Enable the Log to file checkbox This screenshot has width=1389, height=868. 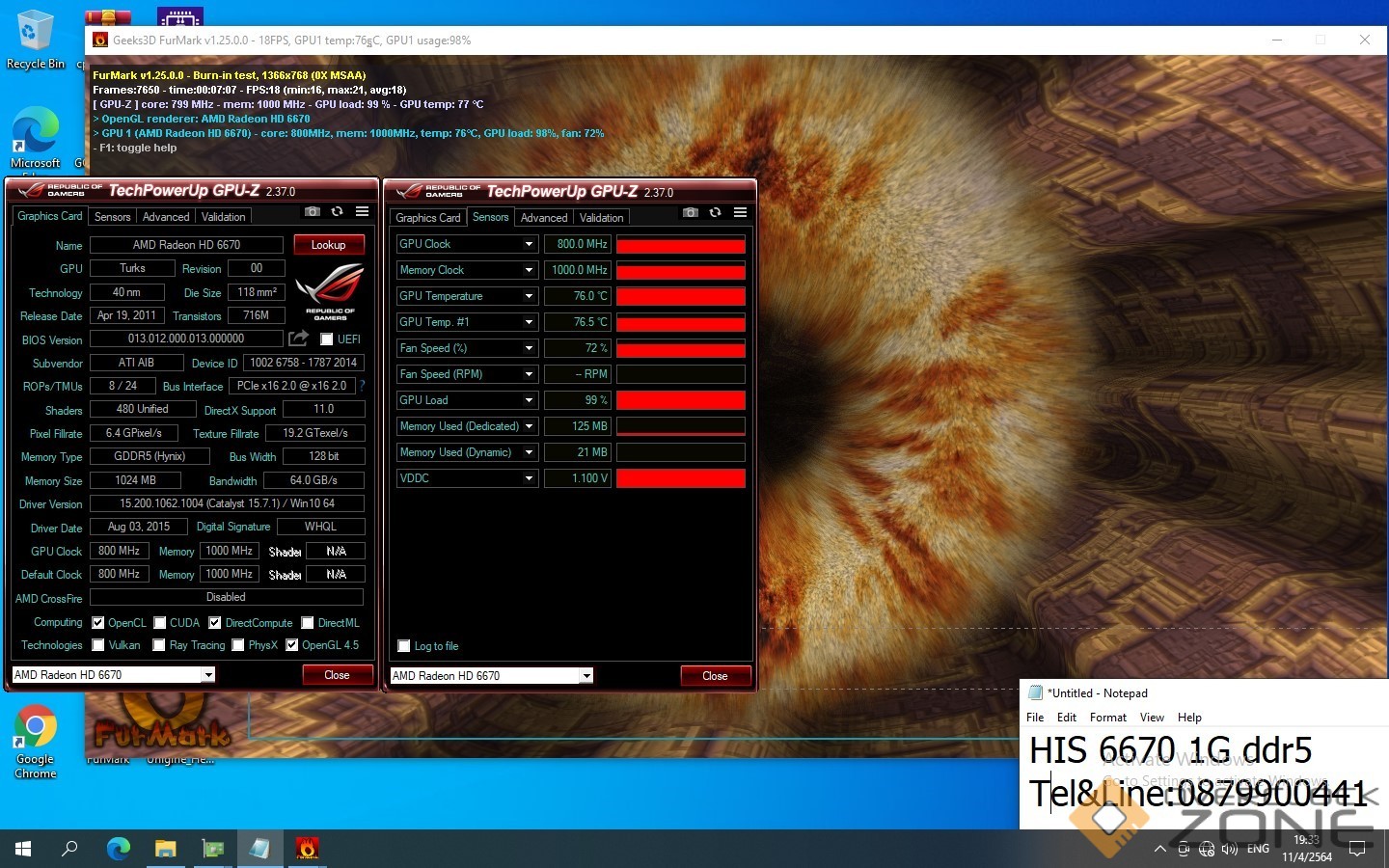coord(404,646)
